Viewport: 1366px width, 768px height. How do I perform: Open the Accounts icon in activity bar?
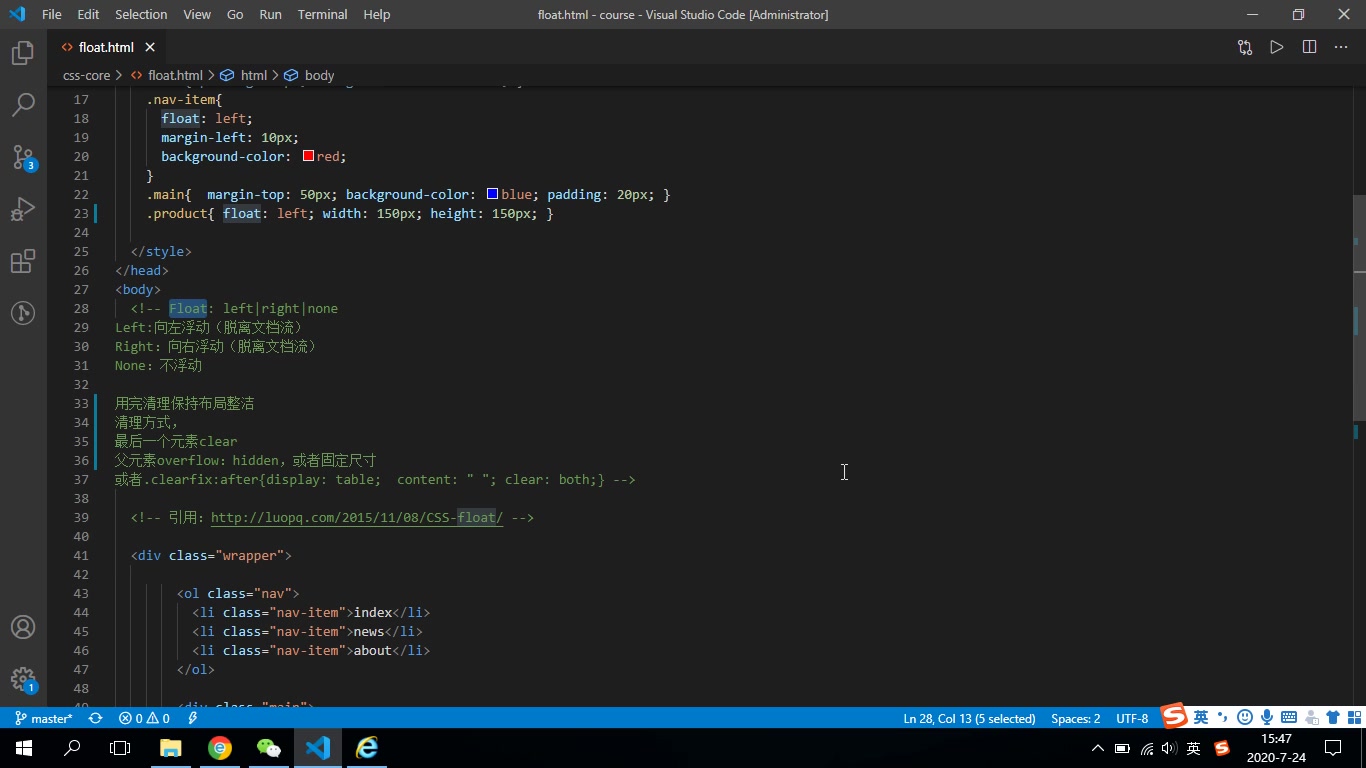click(x=23, y=627)
